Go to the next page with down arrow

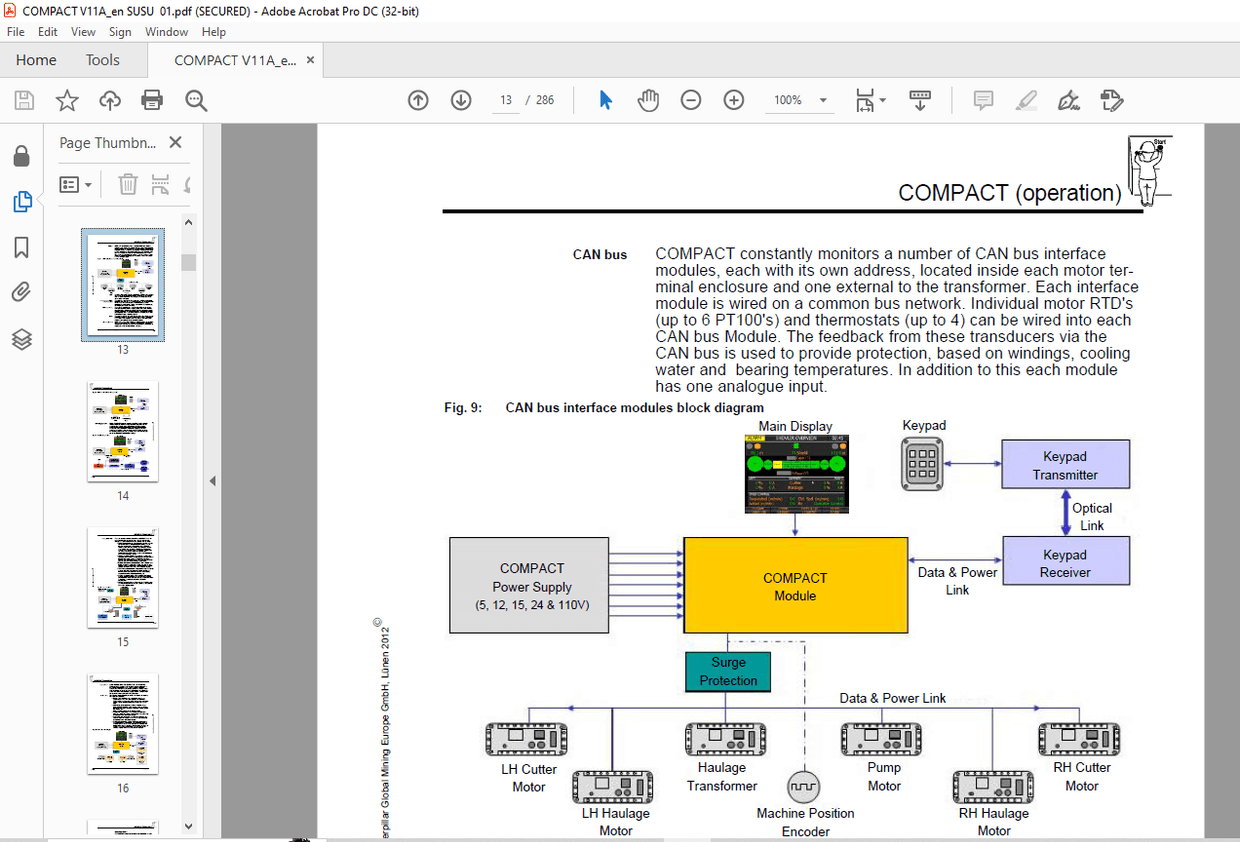[x=460, y=100]
